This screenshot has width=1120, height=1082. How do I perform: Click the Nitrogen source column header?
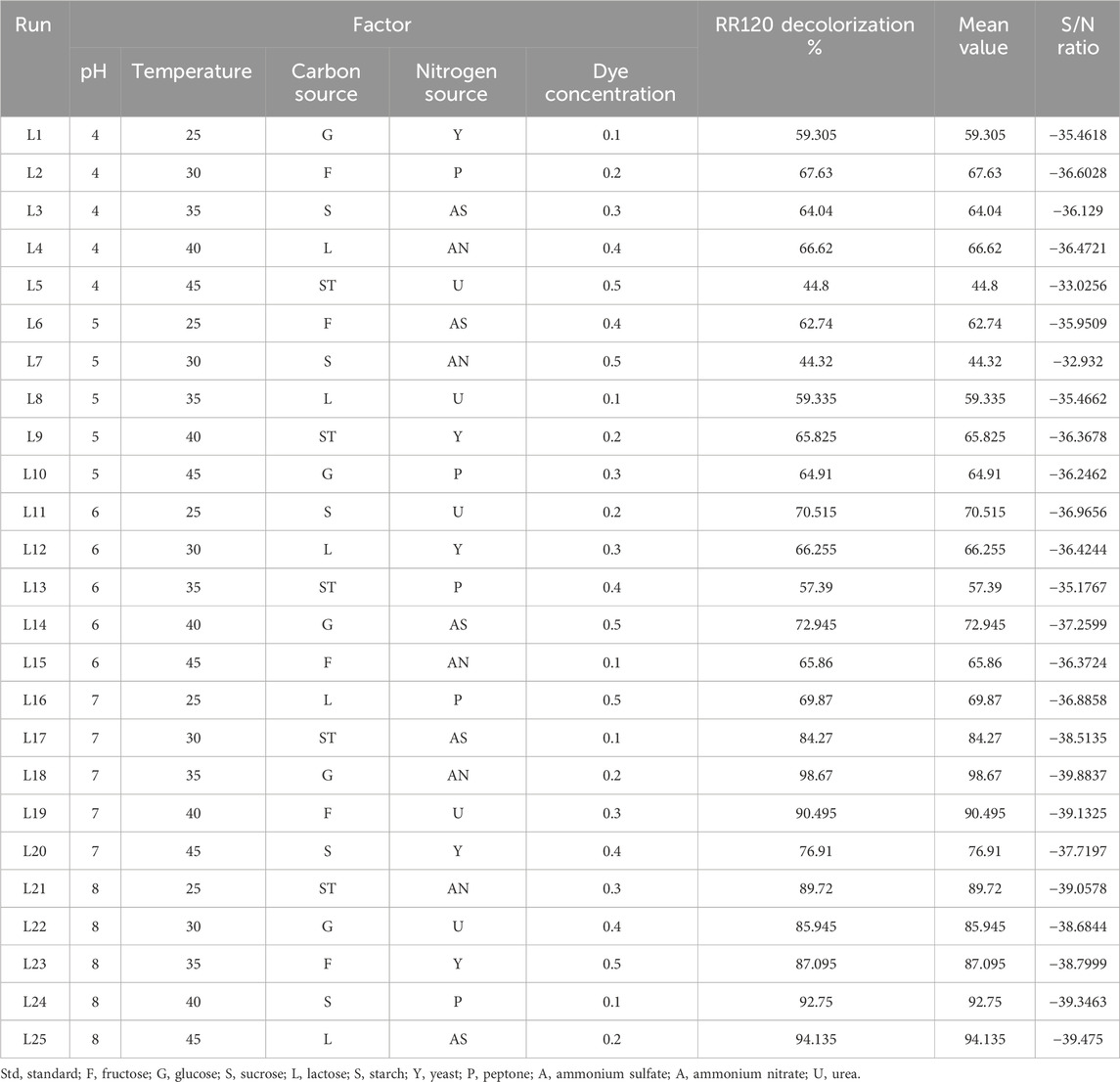(x=456, y=83)
